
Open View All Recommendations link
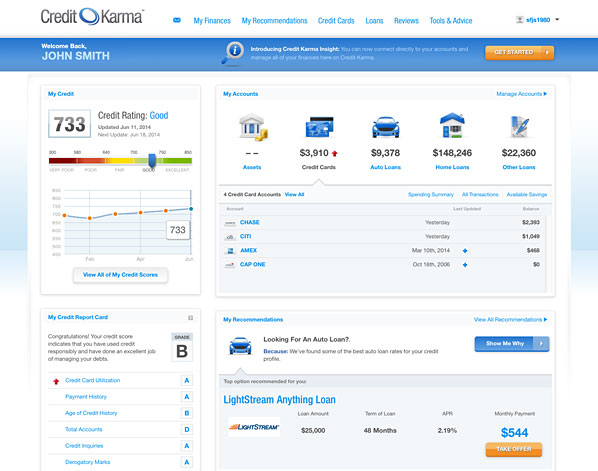[x=510, y=320]
